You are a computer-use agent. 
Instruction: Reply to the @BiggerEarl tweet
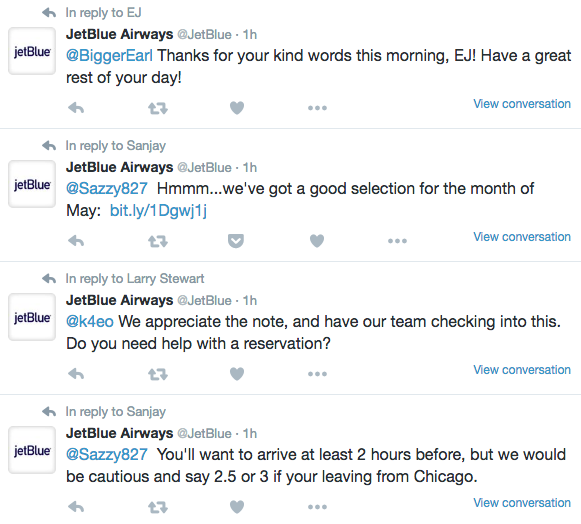[76, 108]
